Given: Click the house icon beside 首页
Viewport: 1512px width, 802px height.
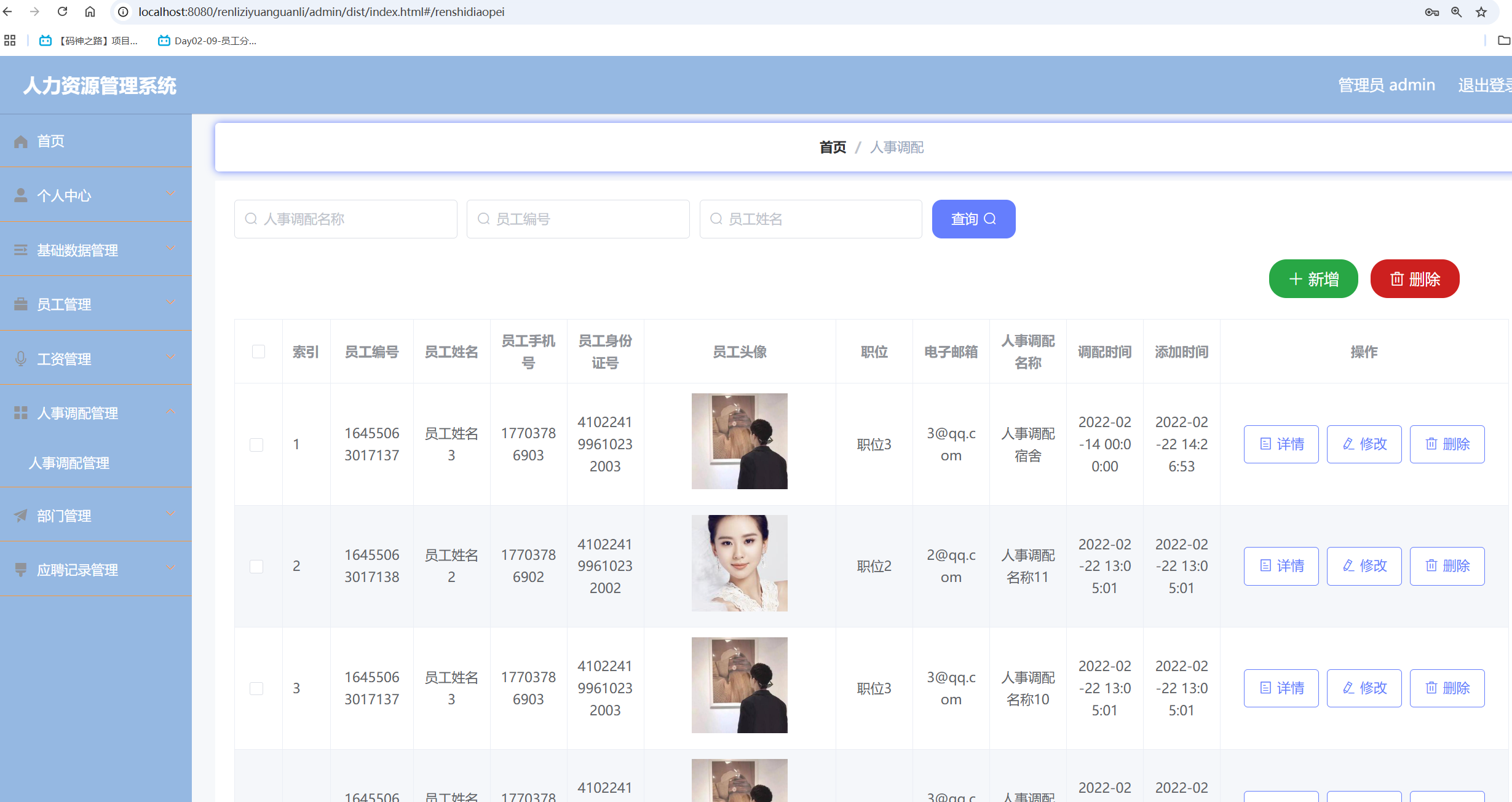Looking at the screenshot, I should (x=21, y=141).
